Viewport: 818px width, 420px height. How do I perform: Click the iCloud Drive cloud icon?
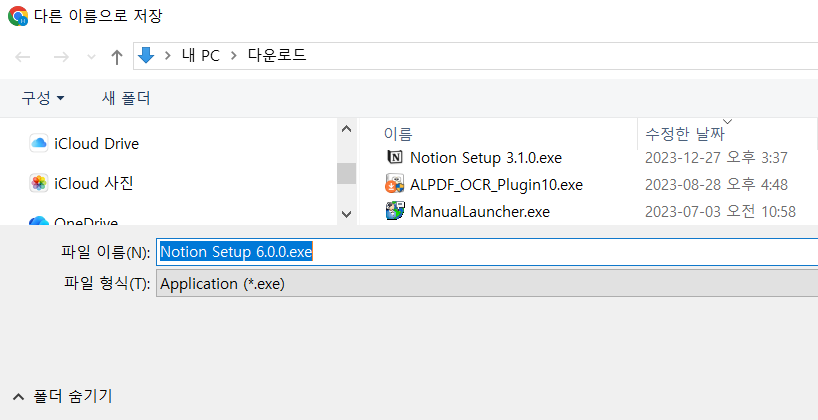[x=39, y=143]
